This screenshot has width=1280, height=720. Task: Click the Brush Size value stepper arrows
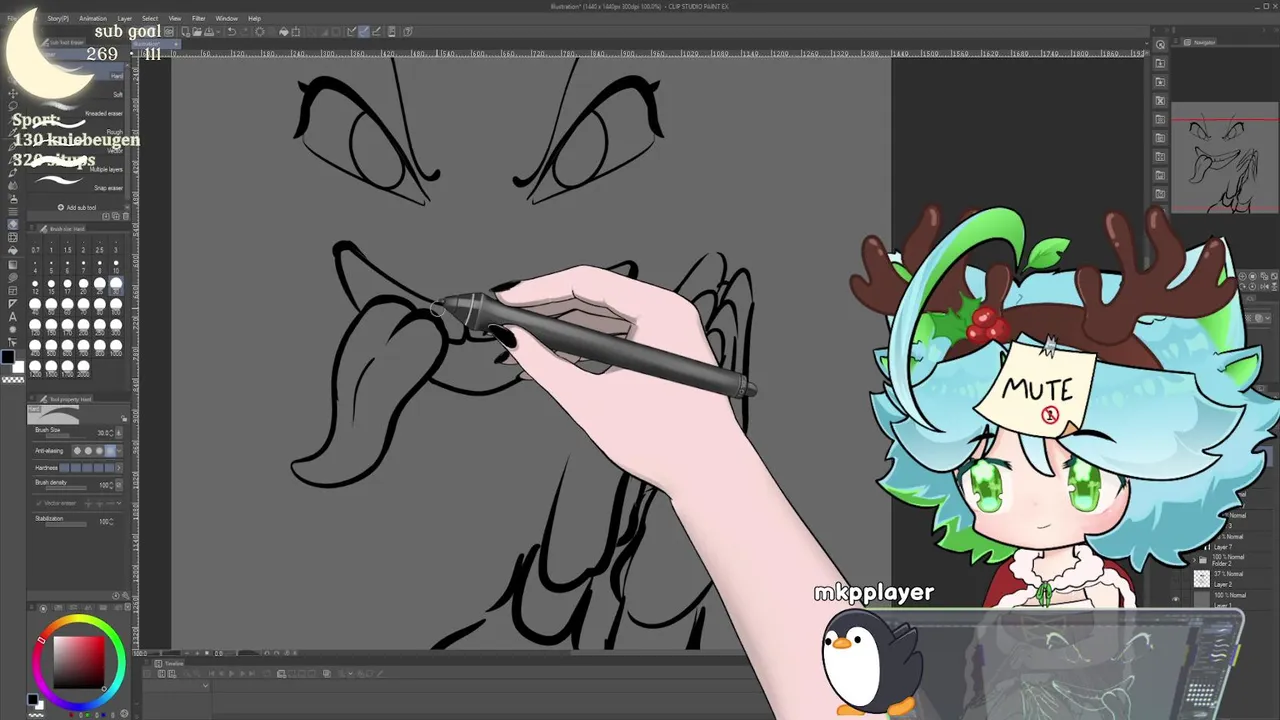pos(112,433)
